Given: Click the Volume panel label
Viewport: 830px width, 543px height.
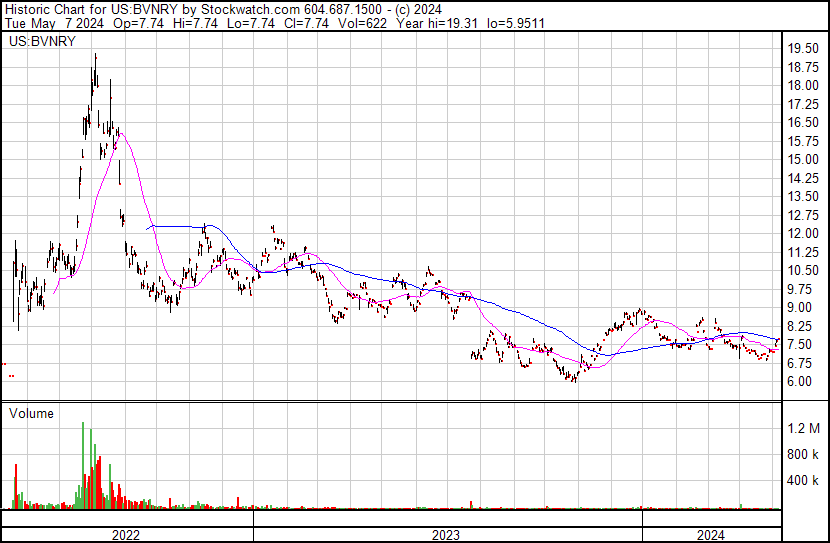Looking at the screenshot, I should coord(31,413).
